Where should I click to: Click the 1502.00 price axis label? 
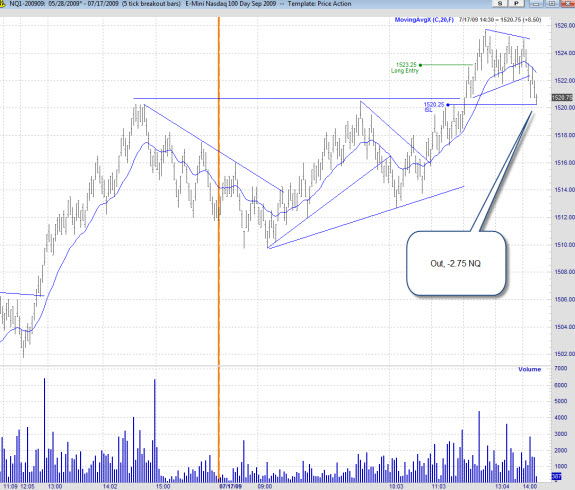pos(564,354)
